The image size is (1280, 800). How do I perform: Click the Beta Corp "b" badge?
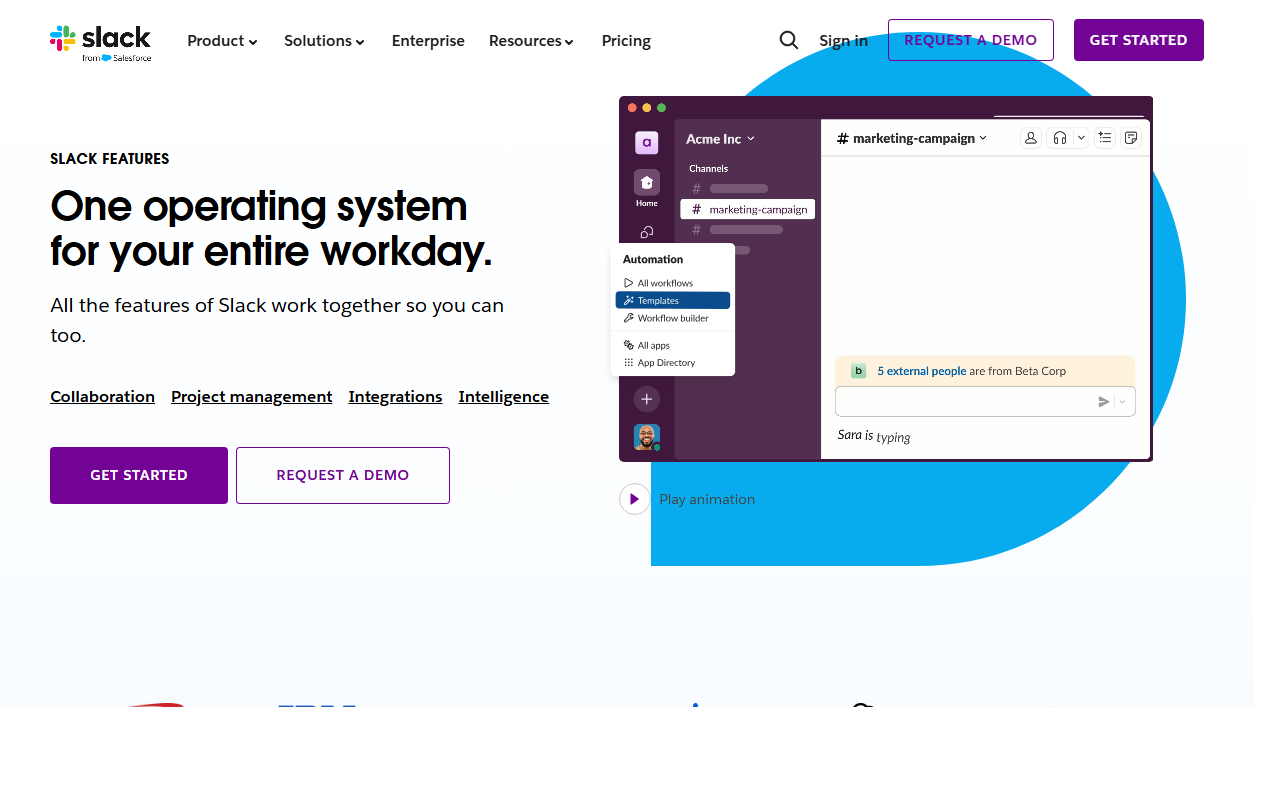(x=858, y=371)
